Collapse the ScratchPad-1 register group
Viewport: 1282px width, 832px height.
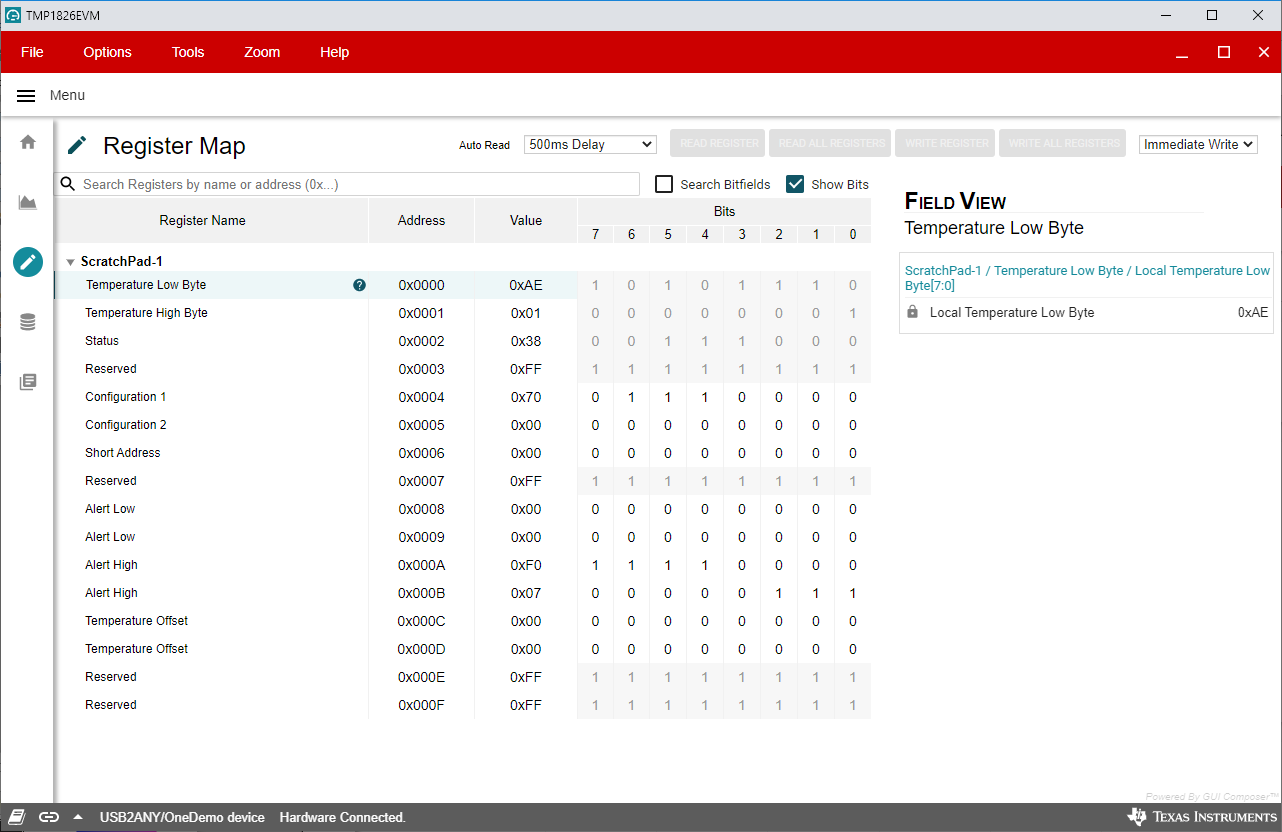point(70,262)
